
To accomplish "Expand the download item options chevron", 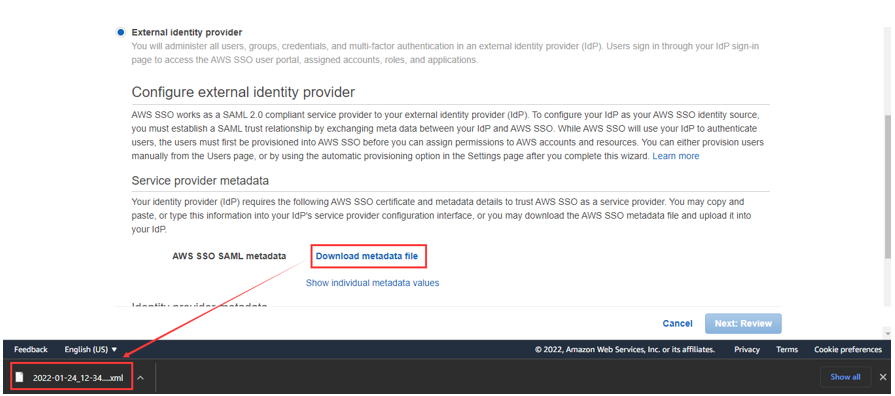I will pos(140,377).
